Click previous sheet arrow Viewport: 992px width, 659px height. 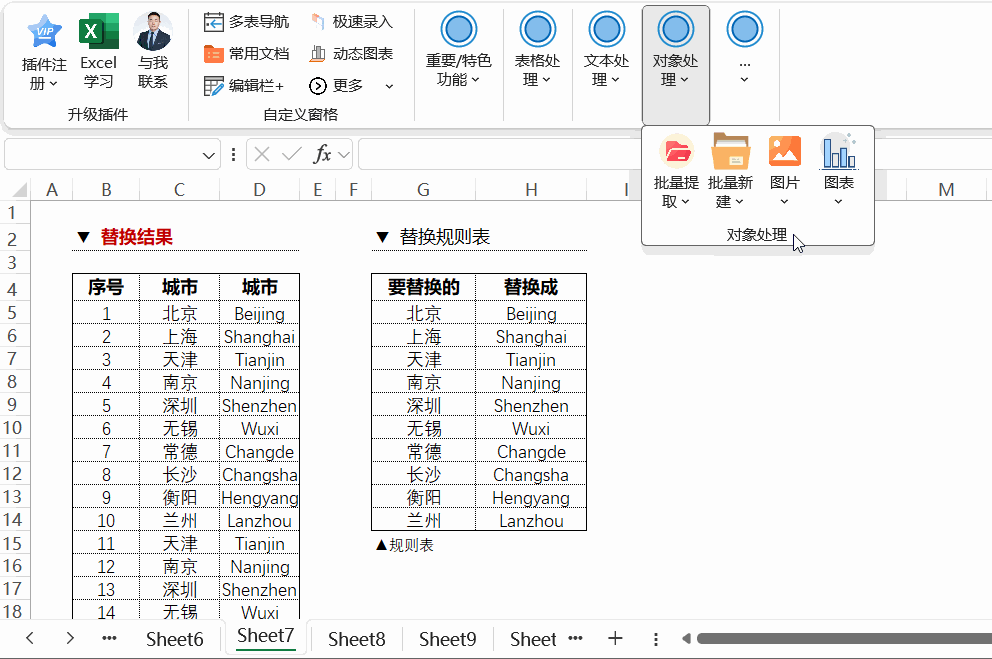[30, 638]
